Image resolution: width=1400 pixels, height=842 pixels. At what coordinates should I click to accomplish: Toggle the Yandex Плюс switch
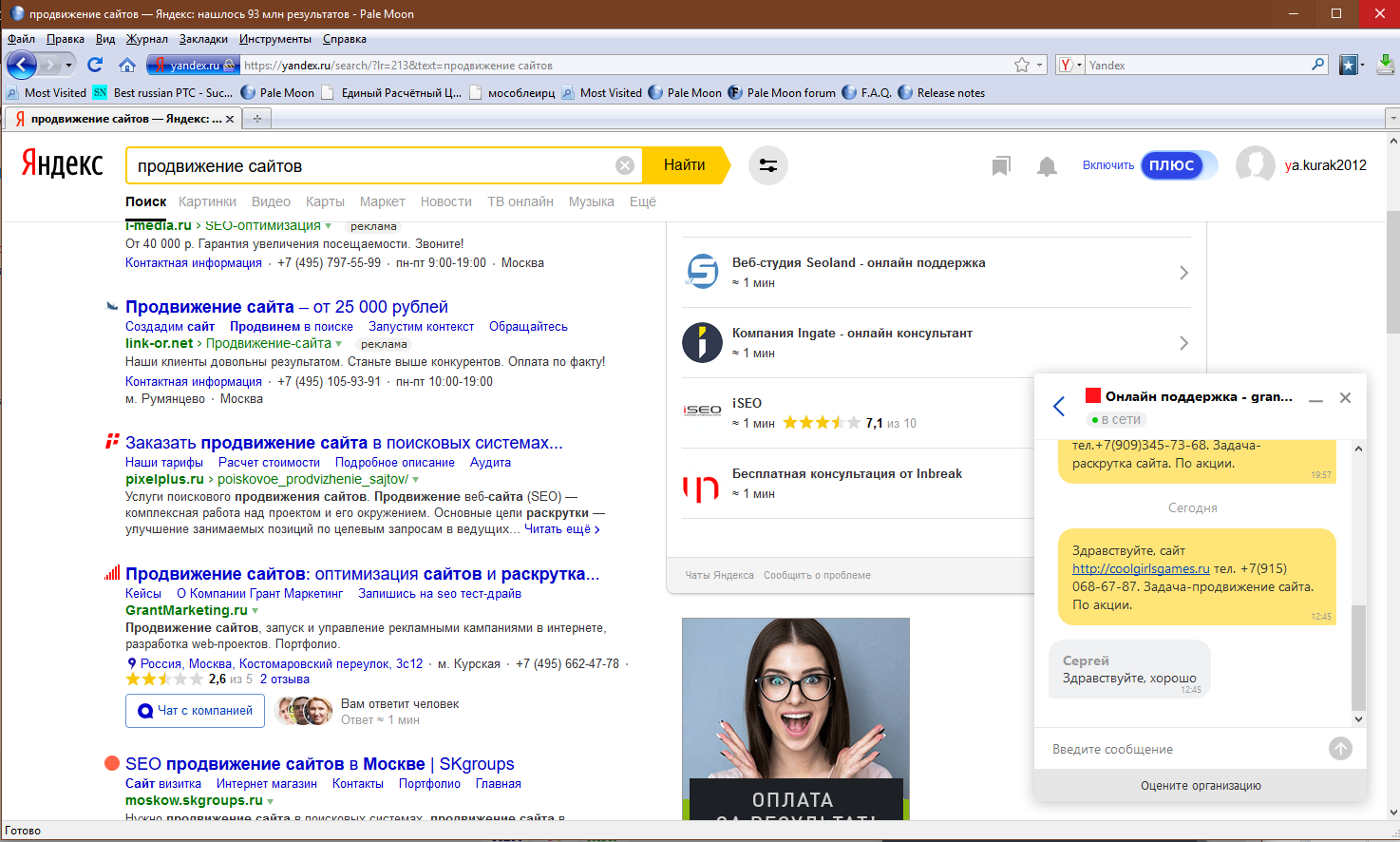point(1179,165)
